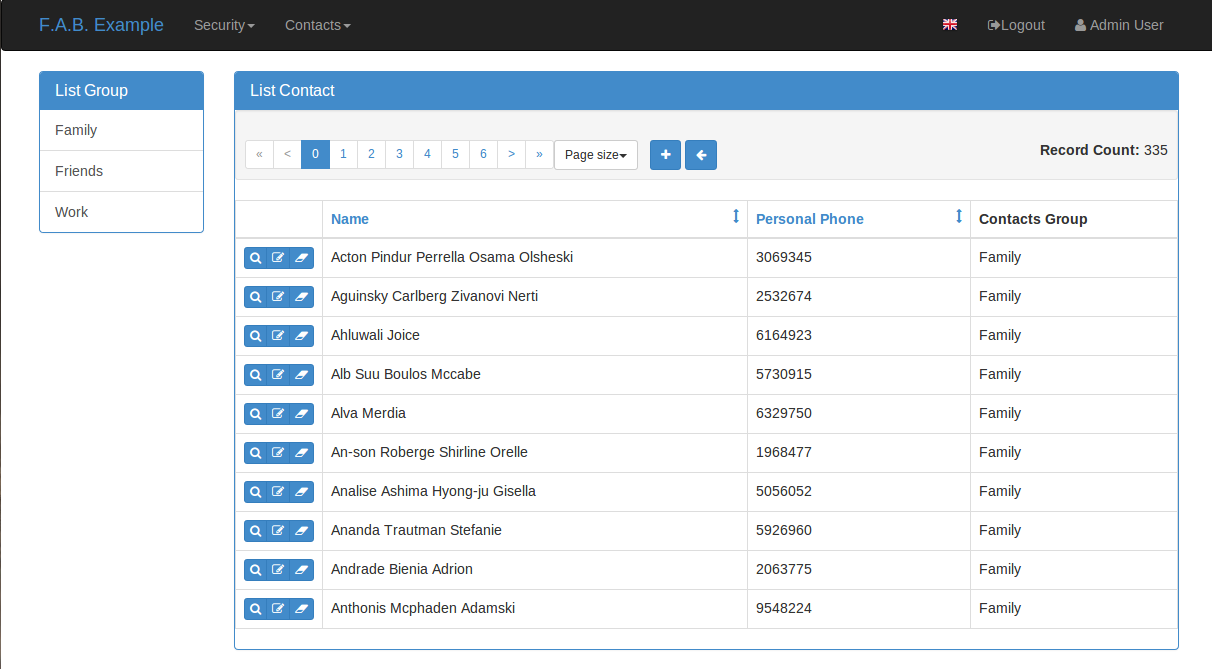
Task: Switch language using the British flag icon
Action: pyautogui.click(x=949, y=24)
